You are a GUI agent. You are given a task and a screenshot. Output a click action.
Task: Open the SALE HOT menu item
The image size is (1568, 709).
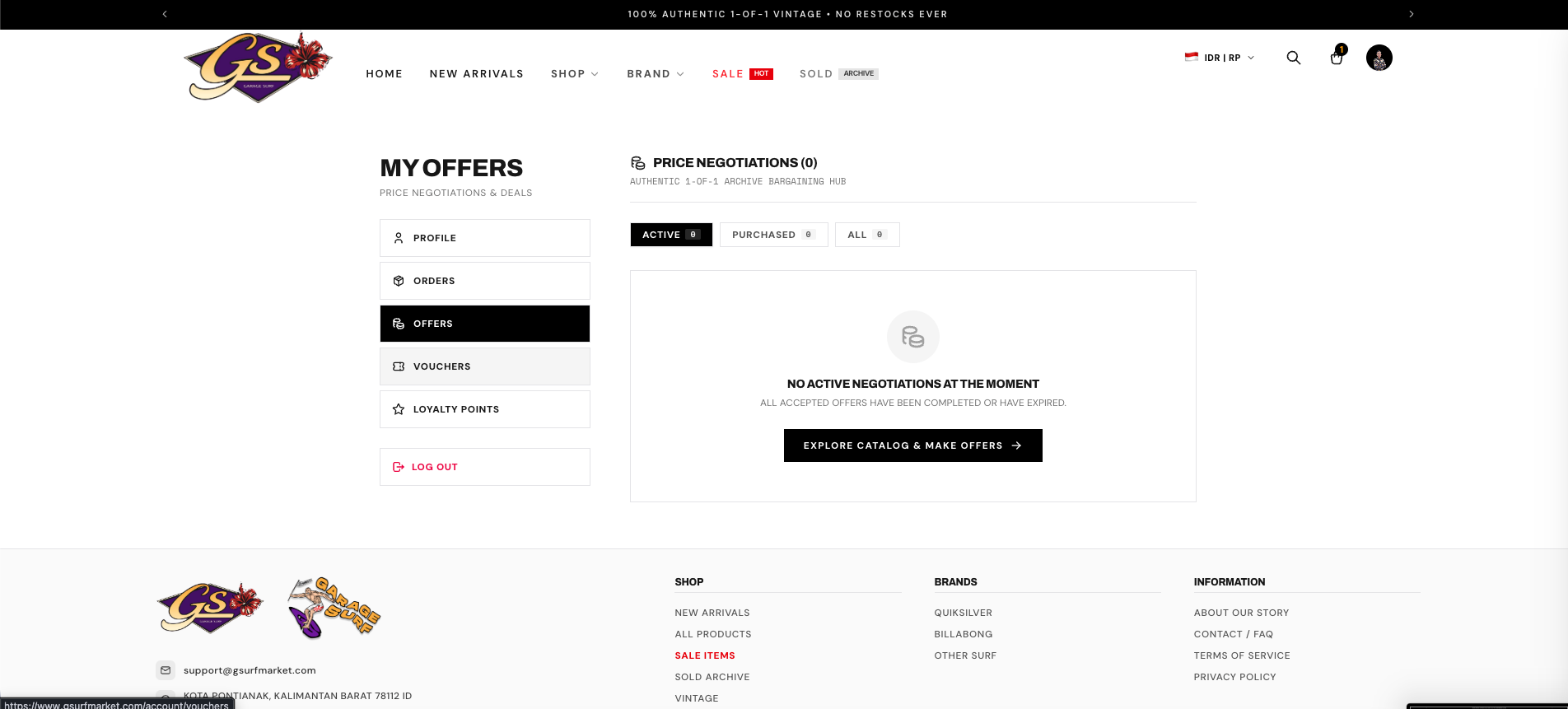click(743, 74)
